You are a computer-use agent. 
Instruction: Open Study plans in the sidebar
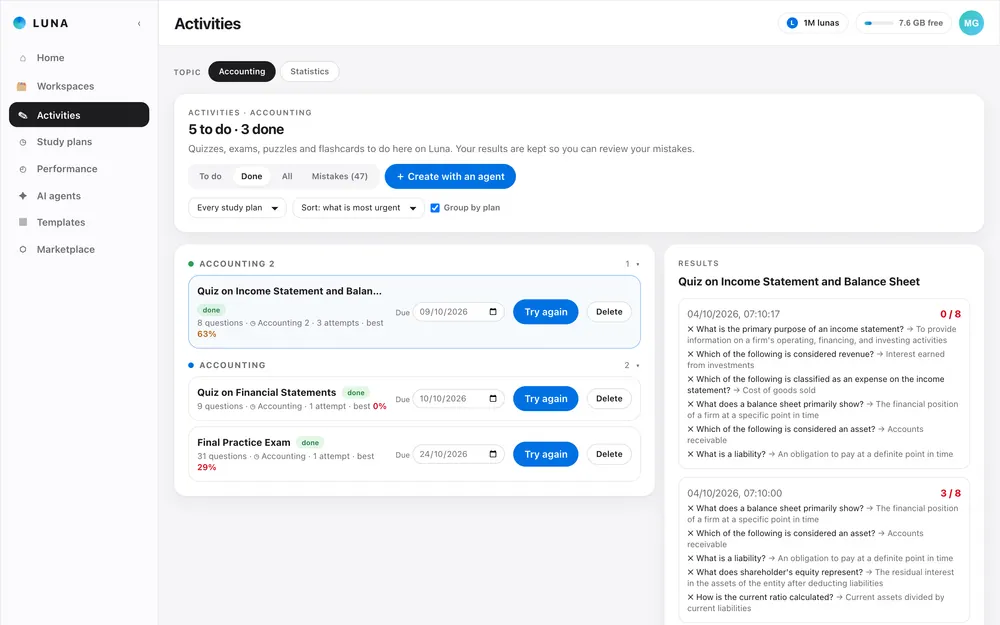(79, 142)
